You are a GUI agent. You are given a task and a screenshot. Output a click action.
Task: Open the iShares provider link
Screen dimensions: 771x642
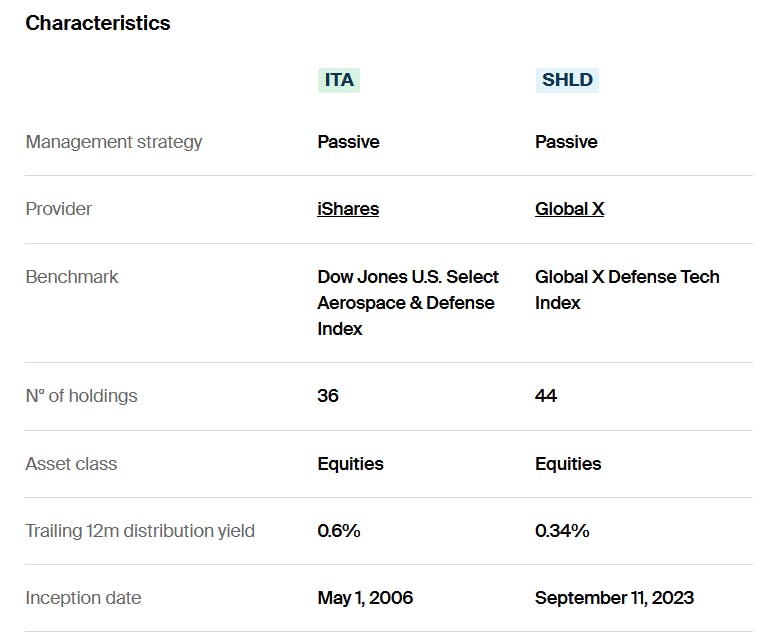(348, 209)
